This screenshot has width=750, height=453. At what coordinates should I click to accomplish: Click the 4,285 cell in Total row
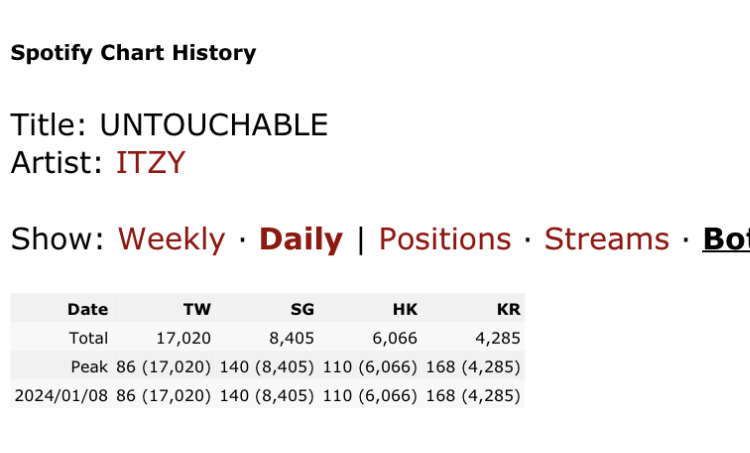click(500, 338)
